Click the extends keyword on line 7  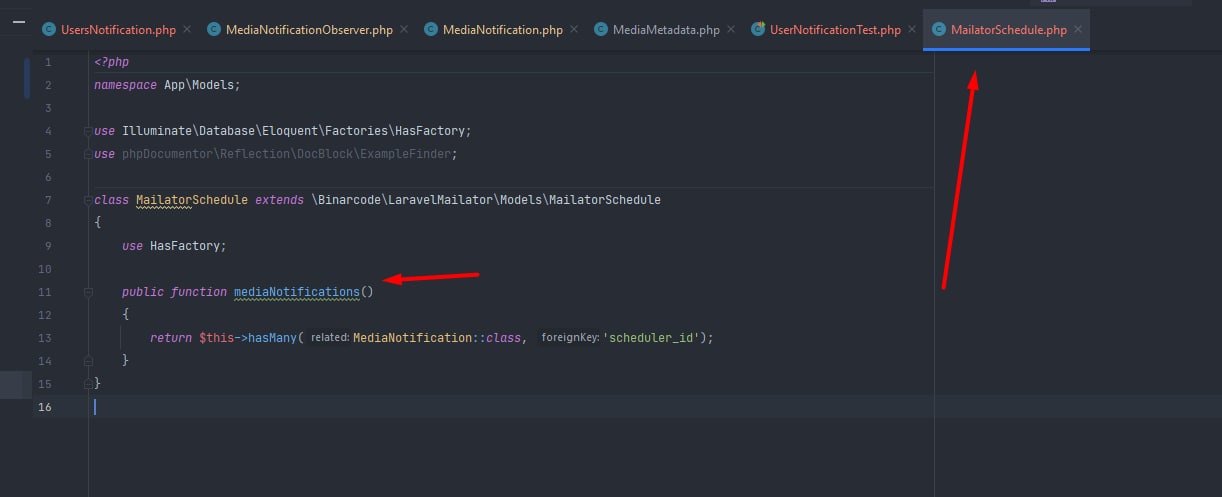280,200
